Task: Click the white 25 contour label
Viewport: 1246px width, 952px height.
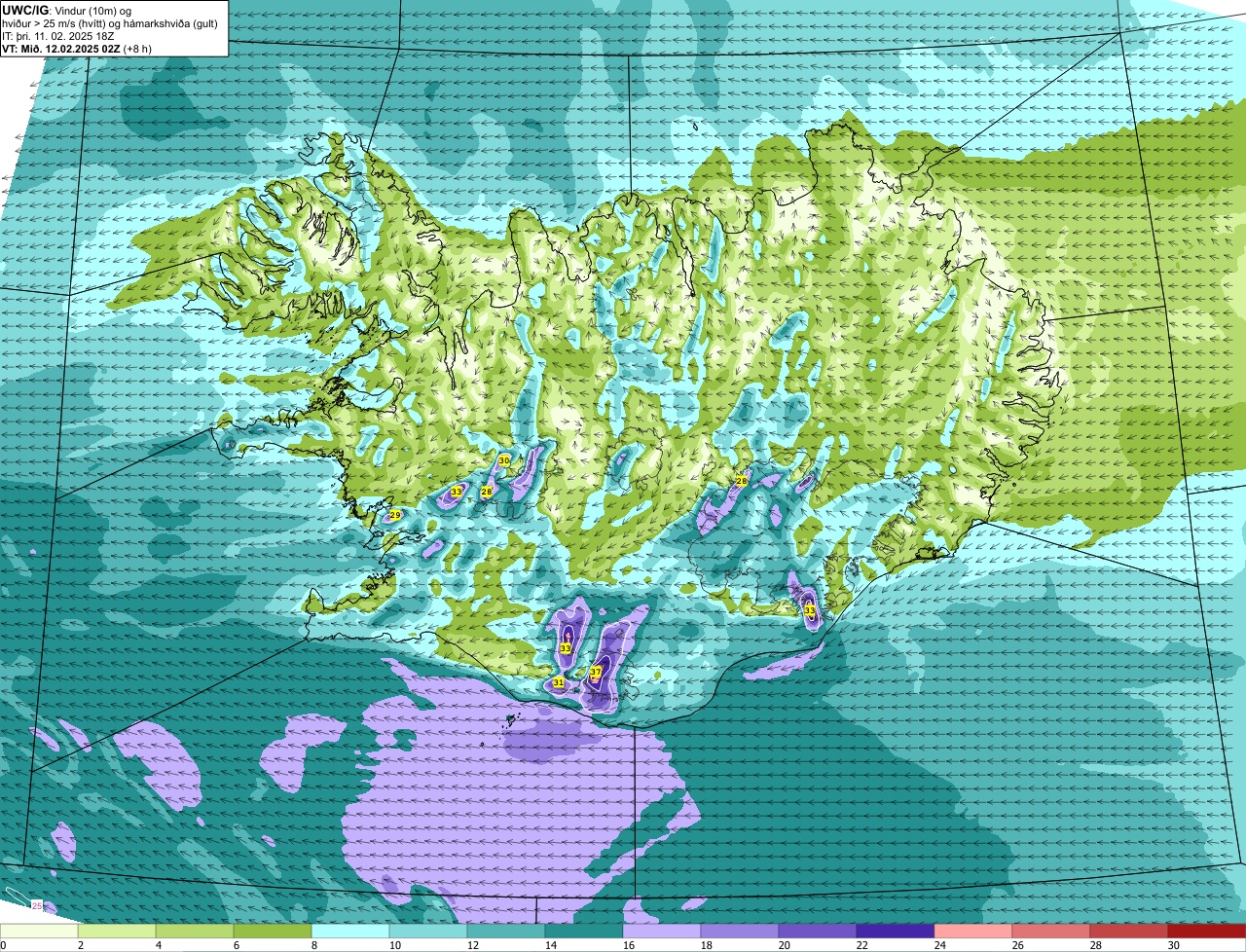Action: 37,905
